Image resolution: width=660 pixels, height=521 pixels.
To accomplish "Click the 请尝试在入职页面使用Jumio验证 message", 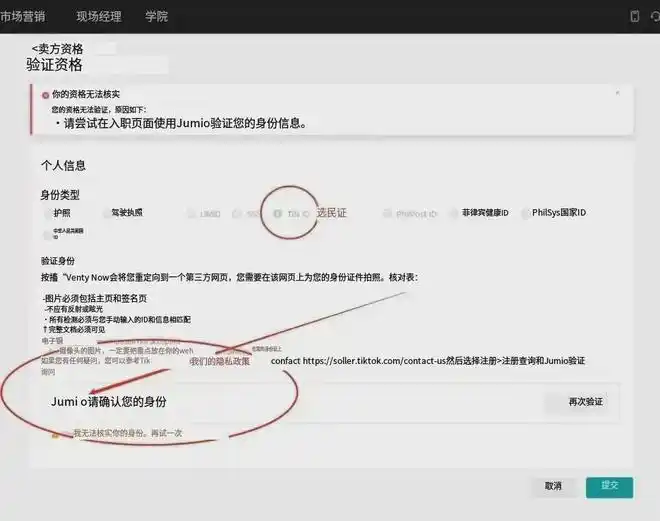I will click(x=181, y=123).
